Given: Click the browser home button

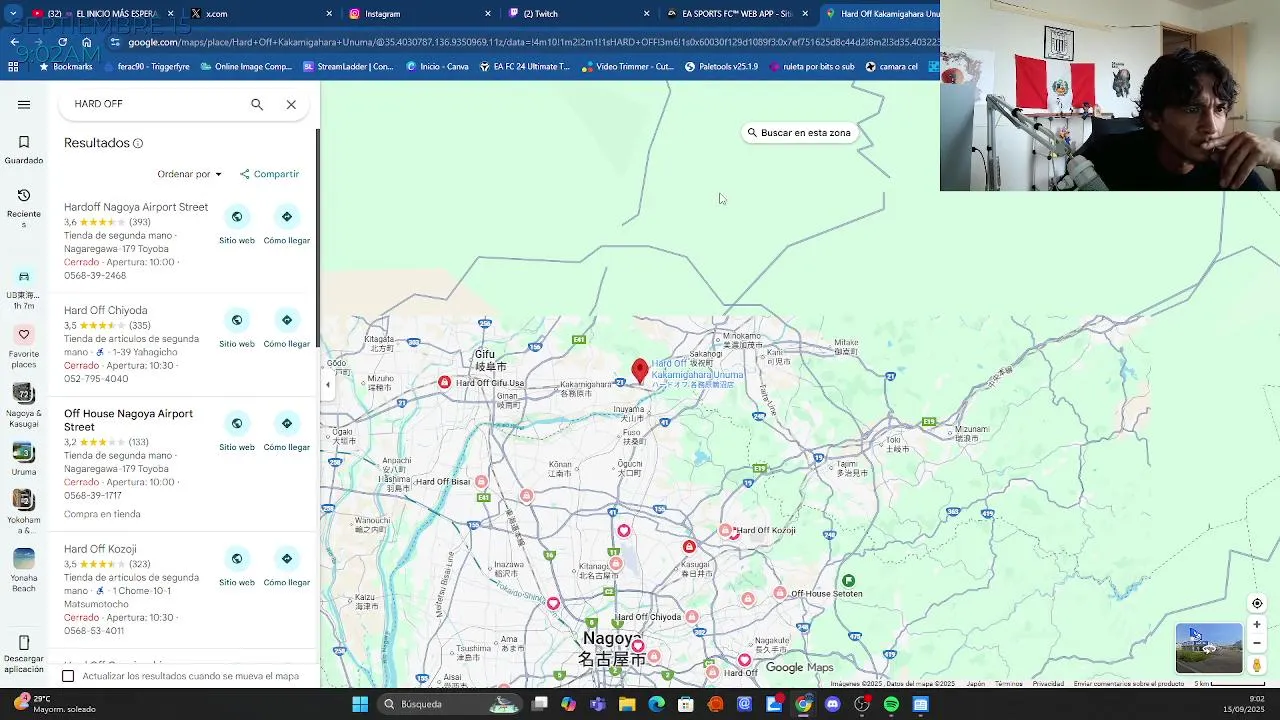Looking at the screenshot, I should pos(87,42).
